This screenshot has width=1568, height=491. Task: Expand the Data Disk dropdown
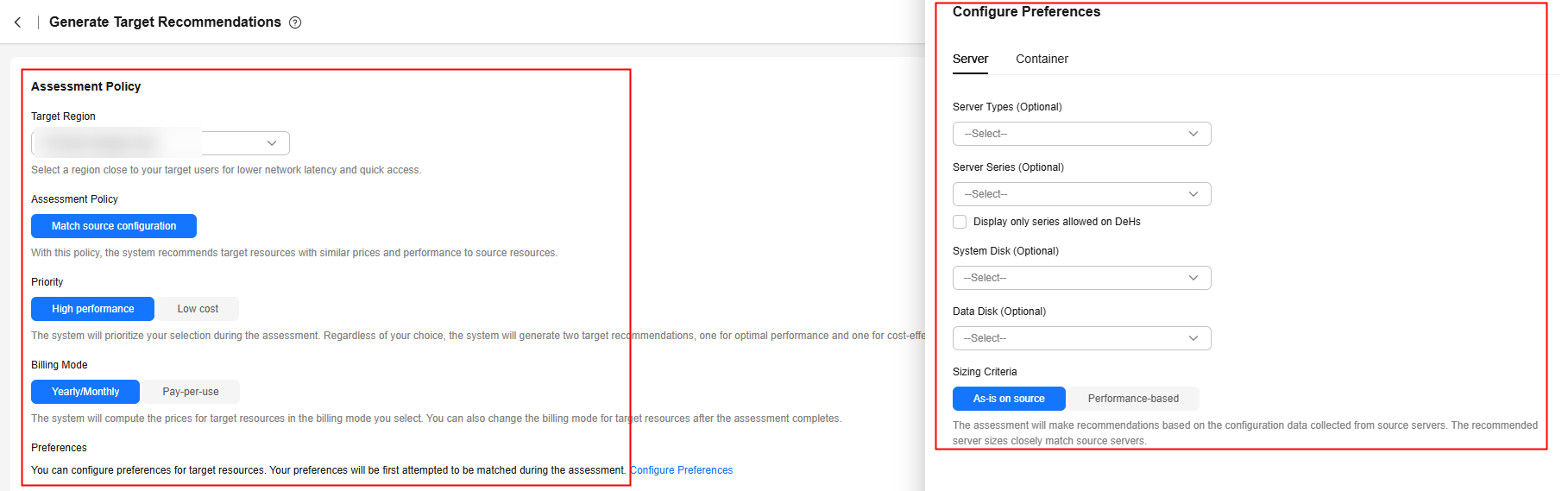(x=1080, y=338)
